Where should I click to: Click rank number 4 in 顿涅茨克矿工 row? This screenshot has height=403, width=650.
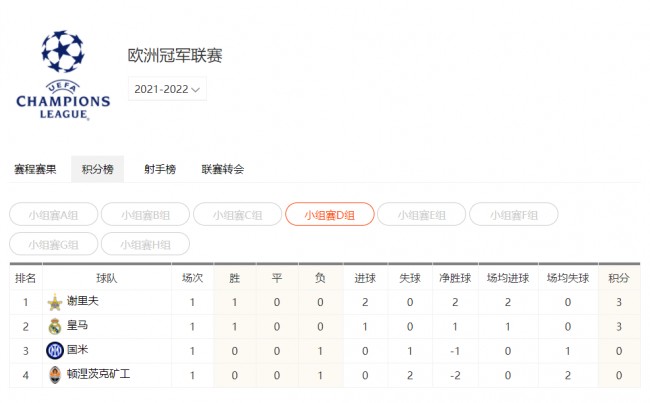click(x=26, y=375)
